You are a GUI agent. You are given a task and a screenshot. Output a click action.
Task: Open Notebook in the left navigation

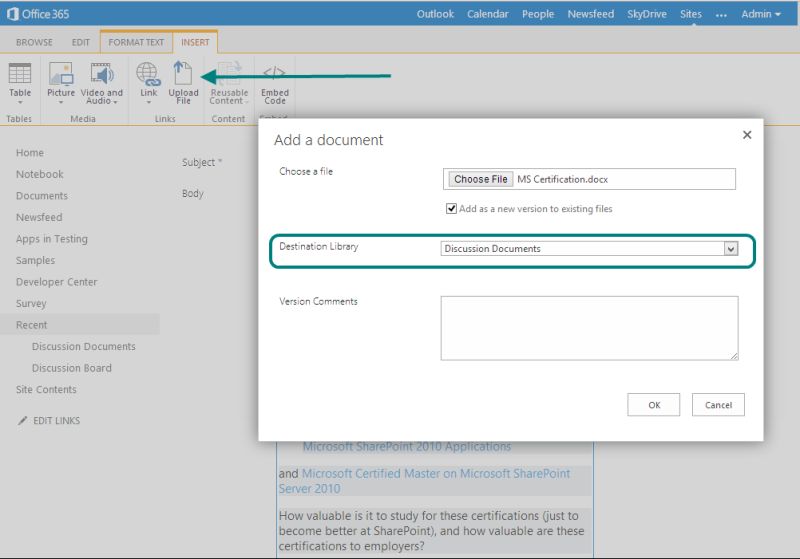click(39, 174)
